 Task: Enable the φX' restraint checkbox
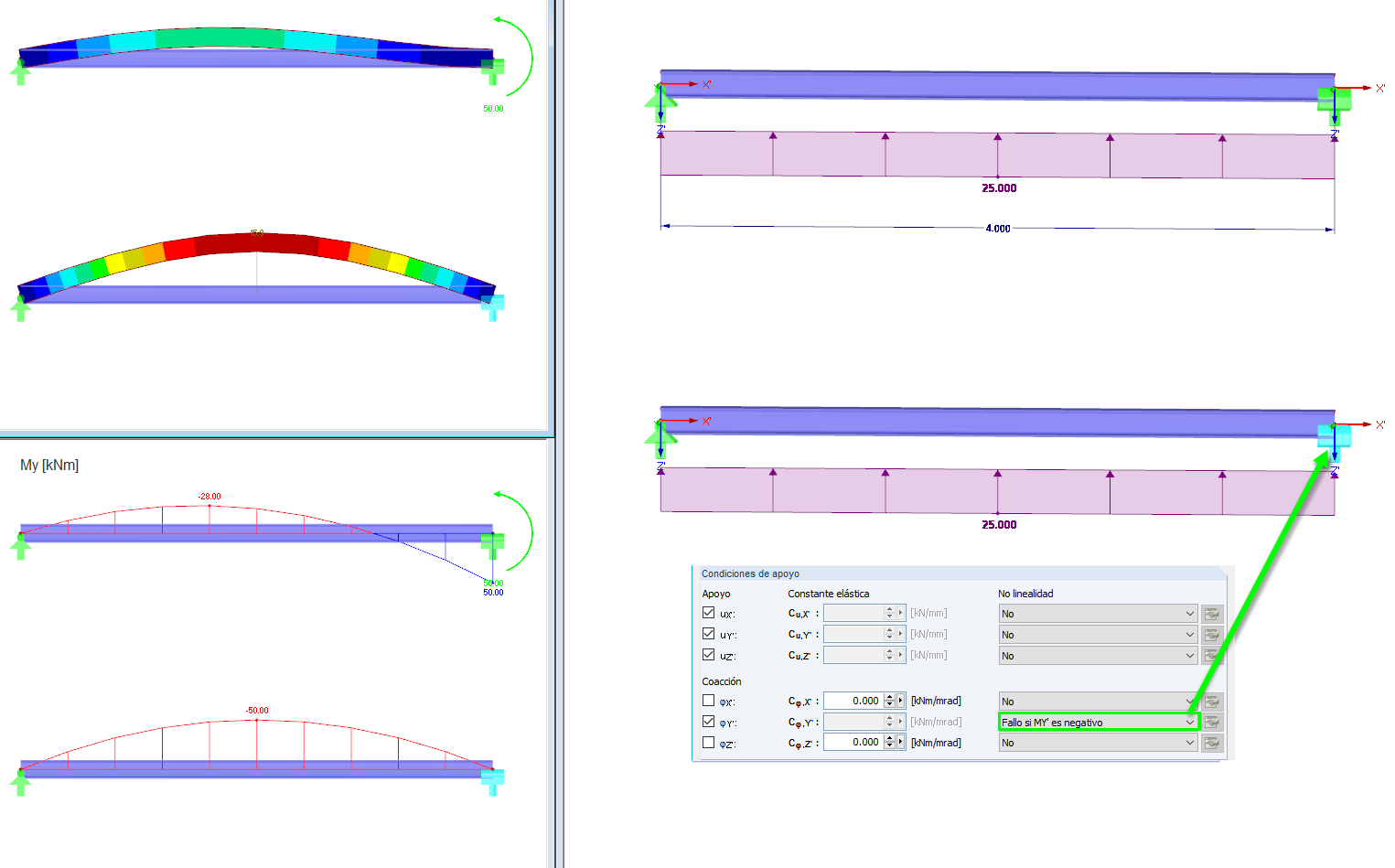(708, 701)
